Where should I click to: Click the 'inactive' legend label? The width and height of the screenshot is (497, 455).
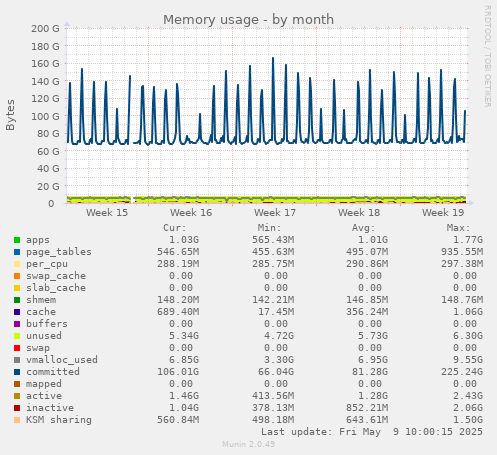(x=50, y=408)
